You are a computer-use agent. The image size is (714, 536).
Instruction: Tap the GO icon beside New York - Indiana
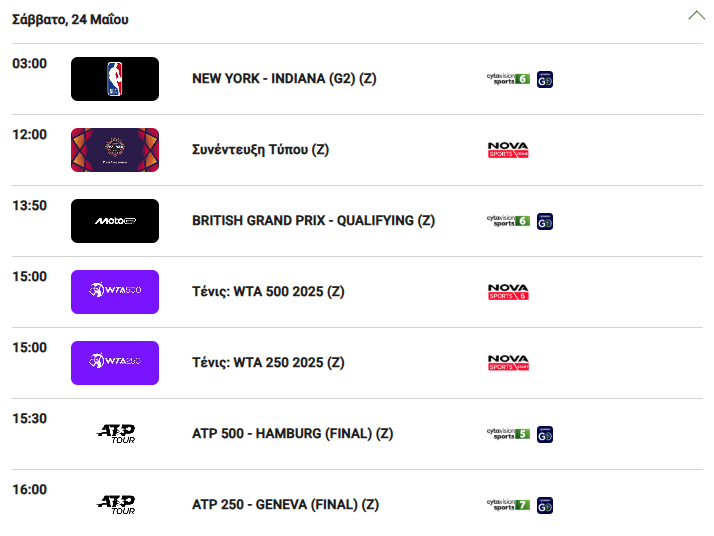[x=545, y=79]
